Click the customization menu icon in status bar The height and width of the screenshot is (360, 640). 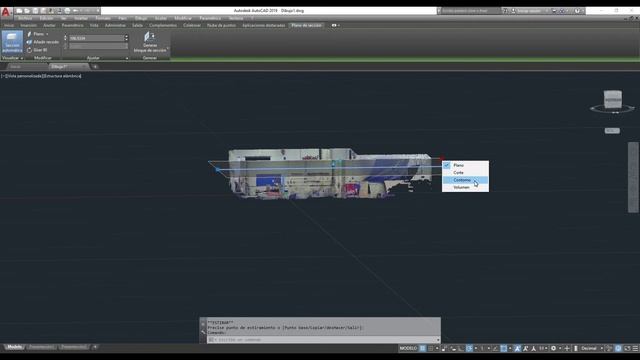635,348
